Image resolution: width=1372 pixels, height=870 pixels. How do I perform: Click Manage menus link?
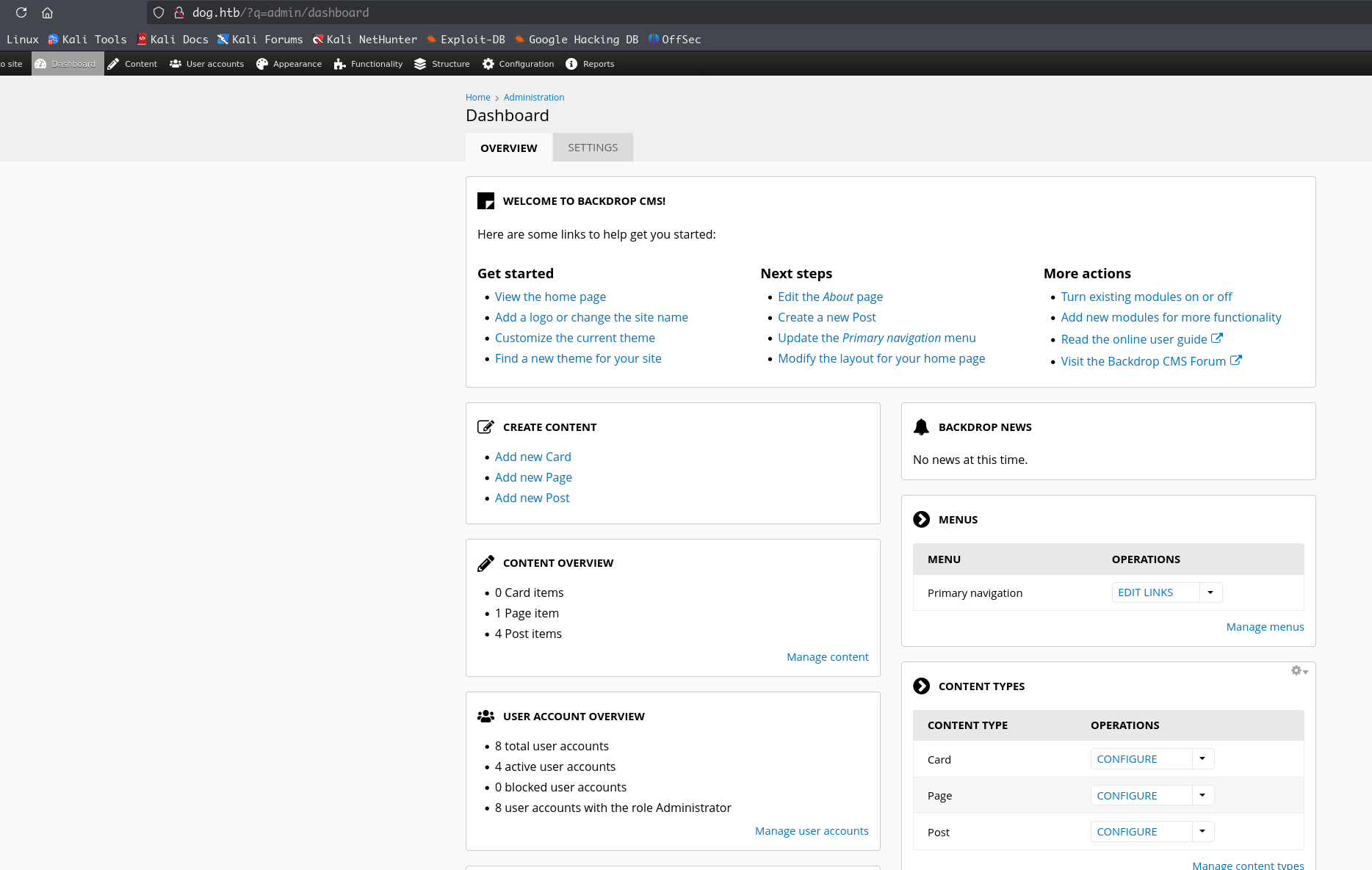pyautogui.click(x=1266, y=627)
